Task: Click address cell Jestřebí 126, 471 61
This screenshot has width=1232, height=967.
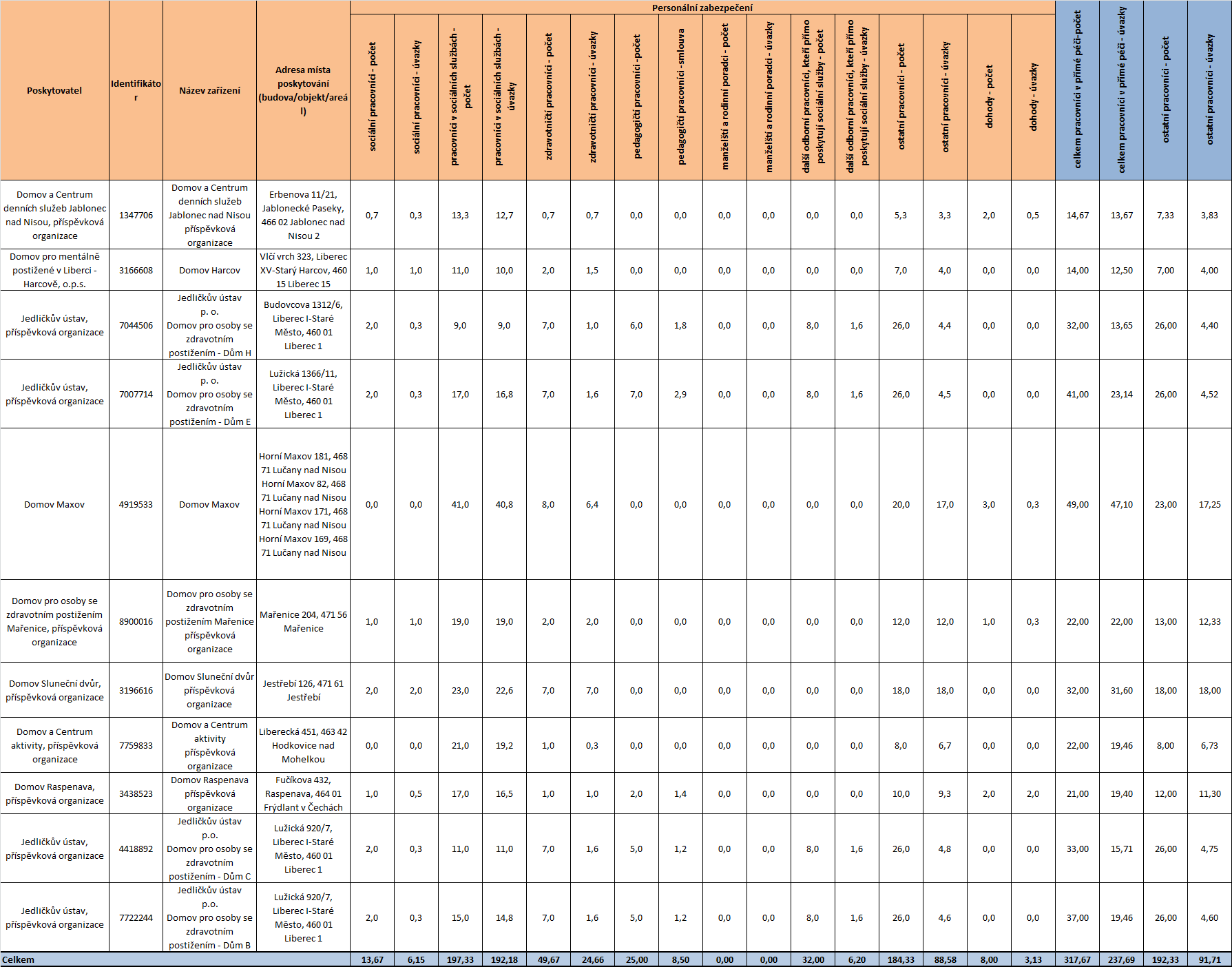Action: tap(303, 690)
